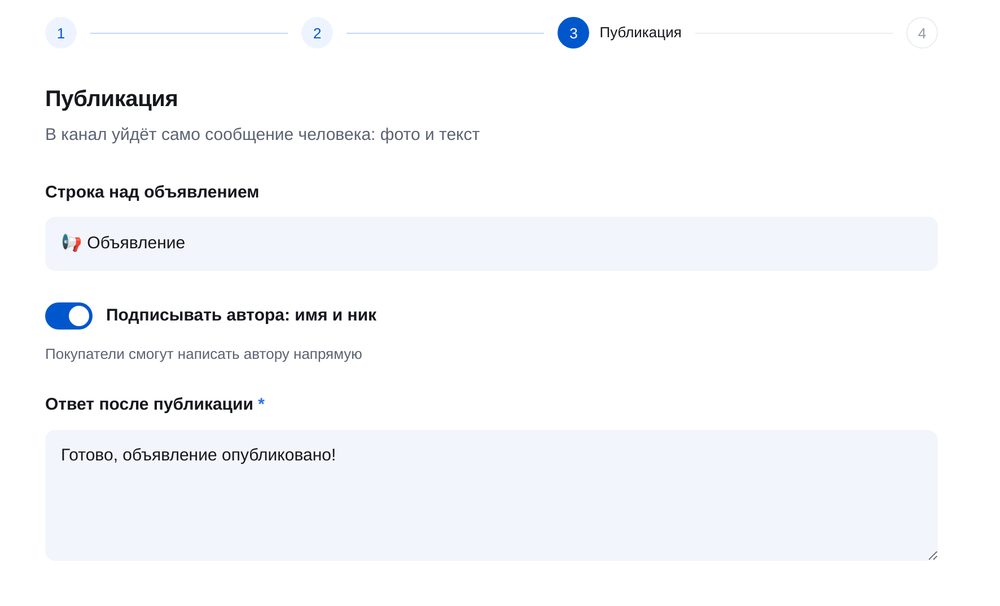The width and height of the screenshot is (1000, 606).
Task: Go to step 1 in the stepper
Action: click(61, 33)
